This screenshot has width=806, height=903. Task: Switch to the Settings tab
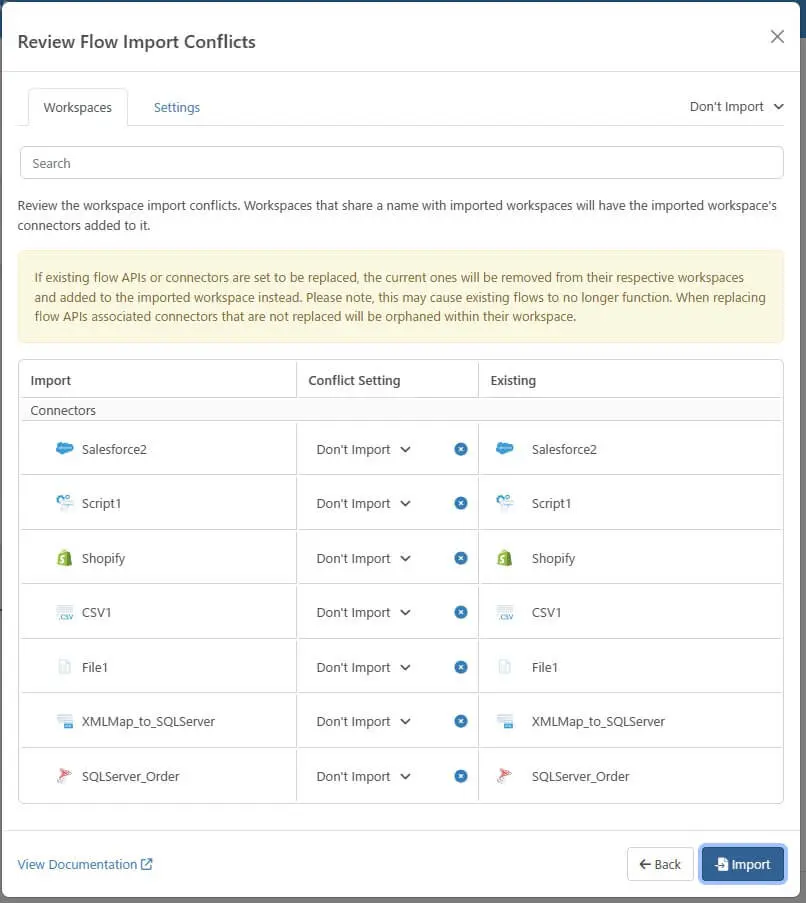(x=177, y=108)
